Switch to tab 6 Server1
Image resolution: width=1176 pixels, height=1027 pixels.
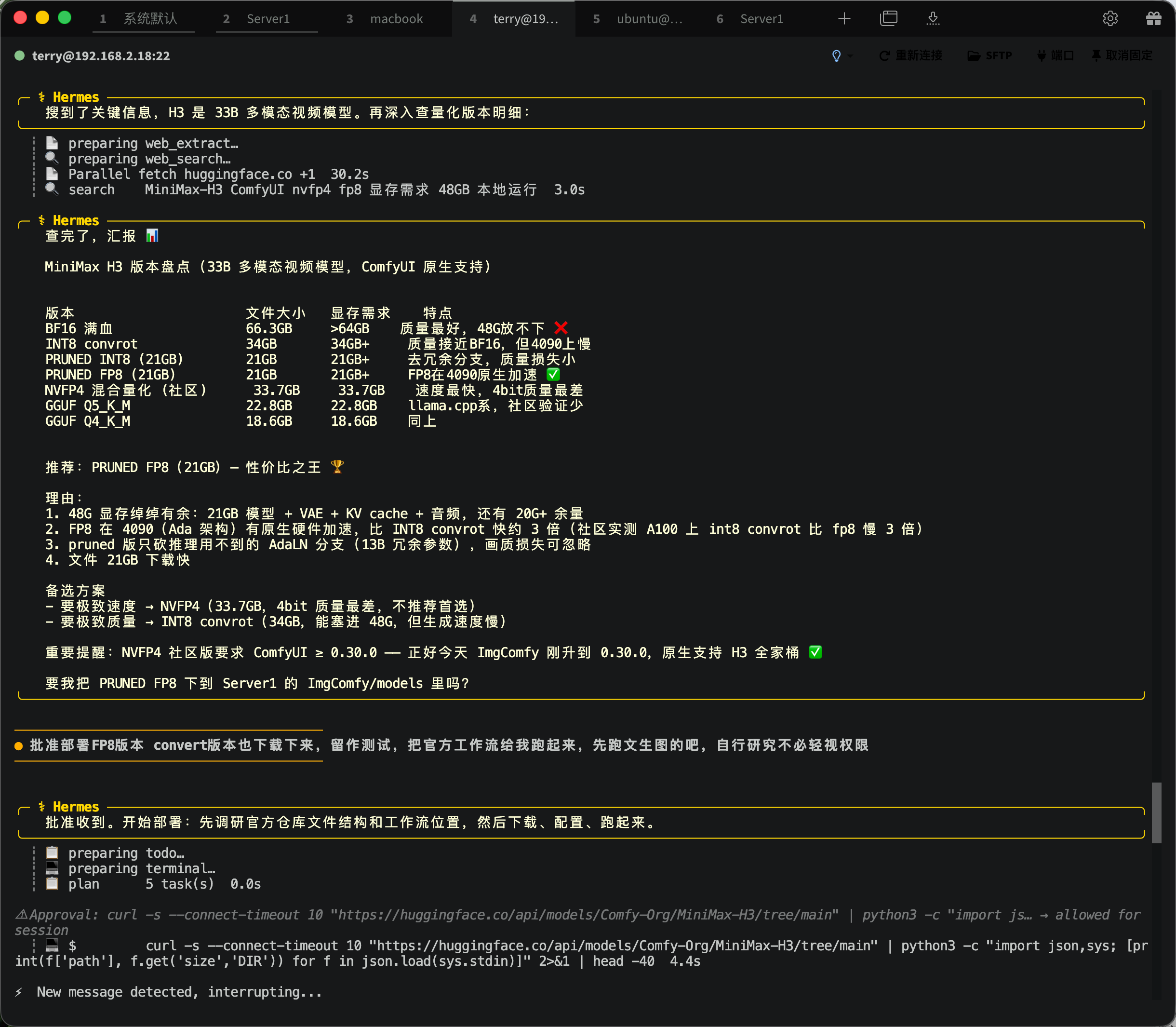761,19
